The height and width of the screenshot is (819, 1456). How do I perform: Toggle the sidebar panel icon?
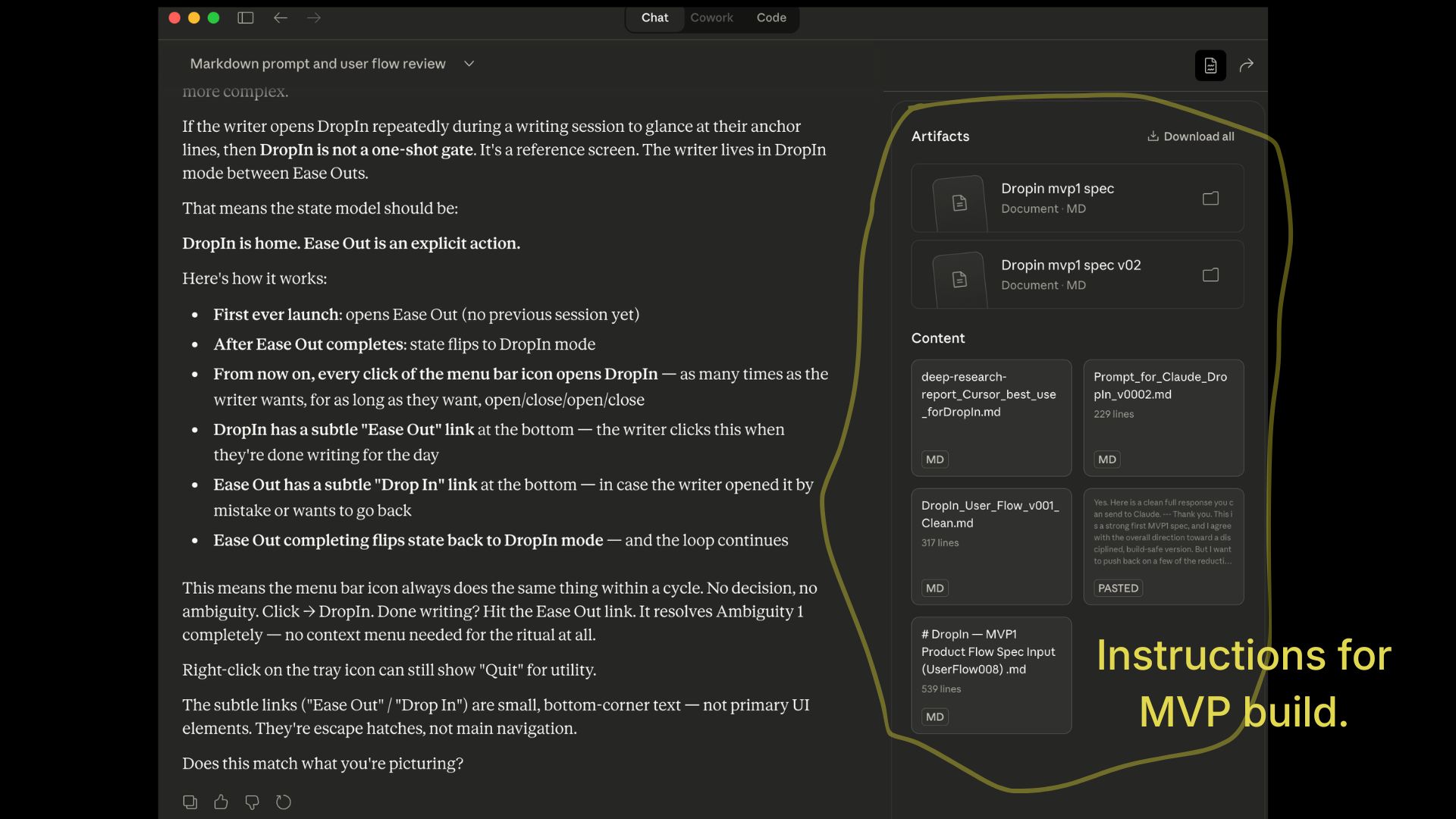[x=246, y=17]
